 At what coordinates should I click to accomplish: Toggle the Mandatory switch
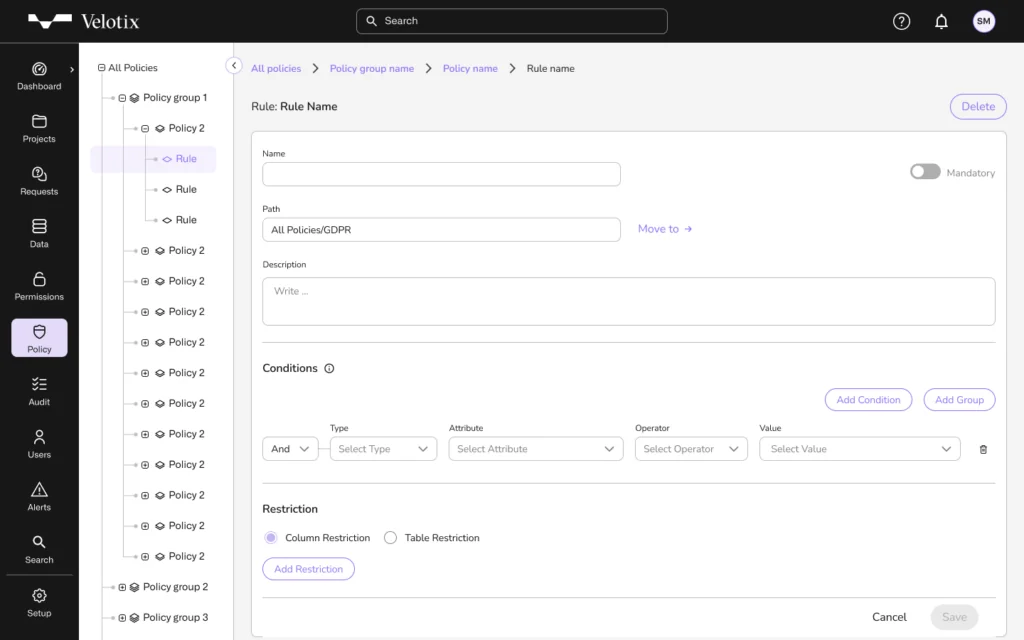click(925, 172)
